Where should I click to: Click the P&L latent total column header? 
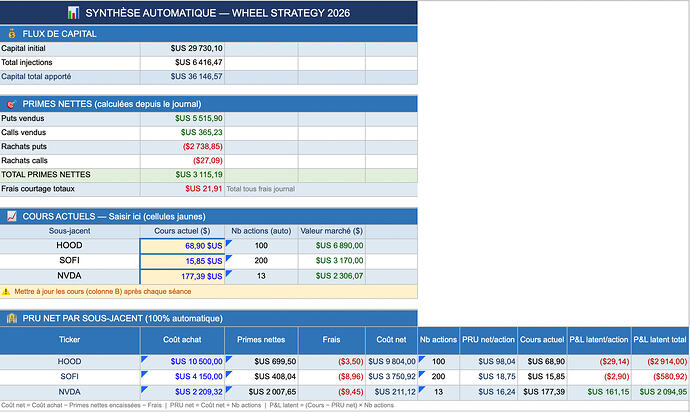pyautogui.click(x=660, y=340)
